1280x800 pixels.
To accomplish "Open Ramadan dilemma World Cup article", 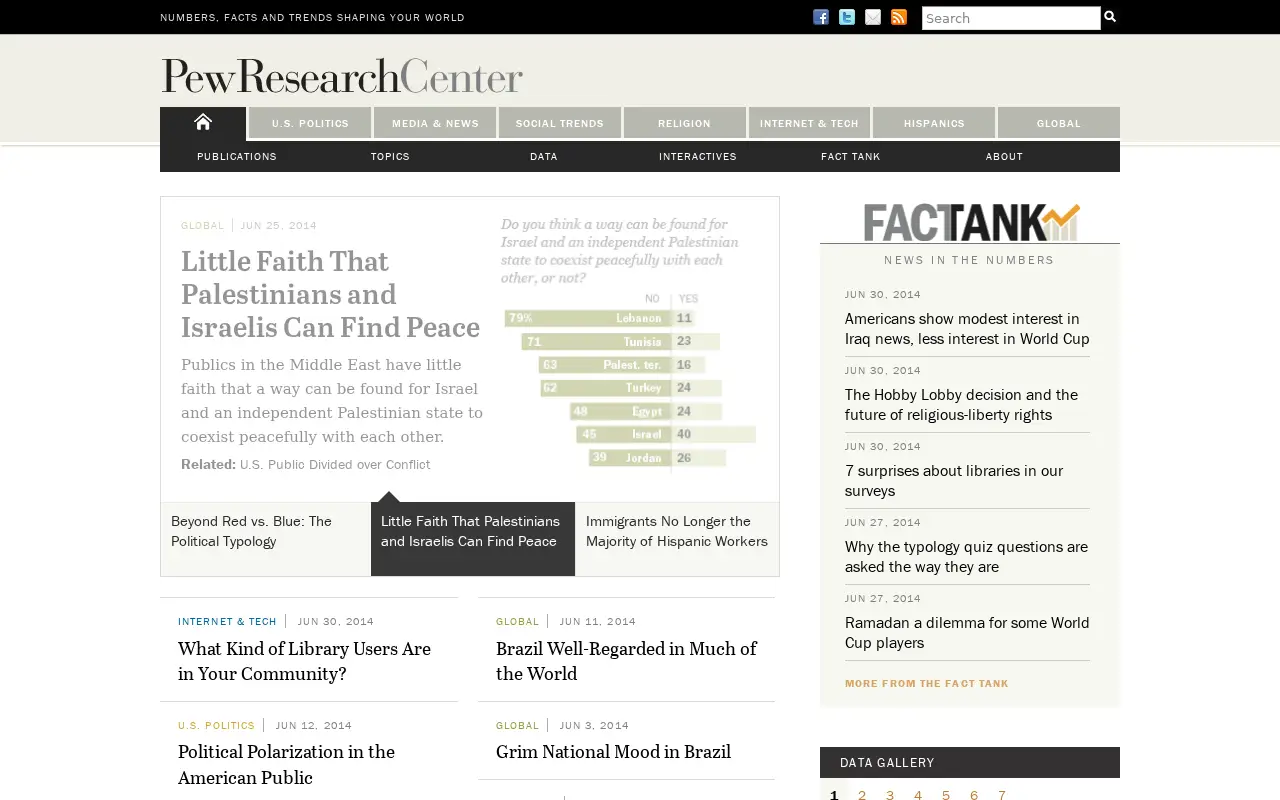I will pos(967,633).
